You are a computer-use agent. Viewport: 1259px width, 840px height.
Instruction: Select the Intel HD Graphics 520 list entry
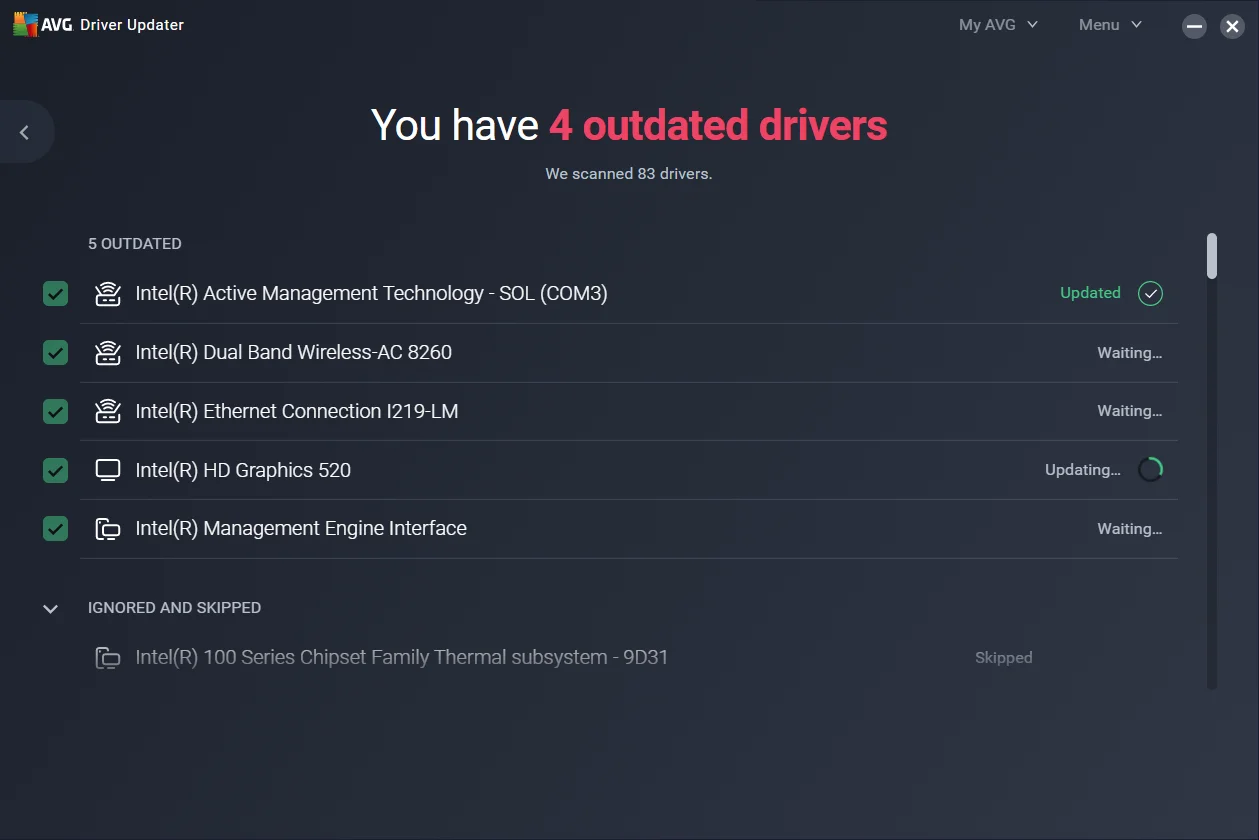[x=243, y=470]
